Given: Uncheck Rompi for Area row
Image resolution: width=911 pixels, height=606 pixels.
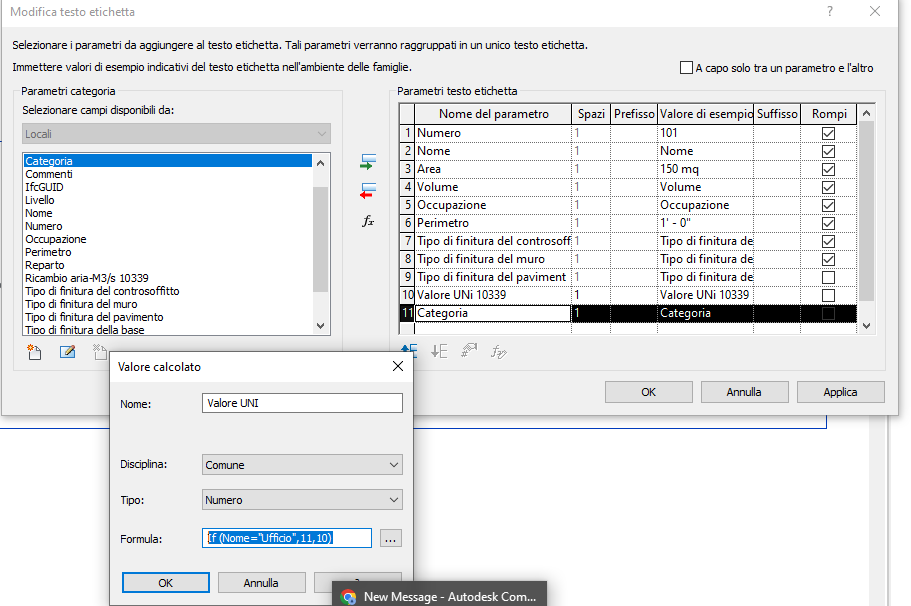Looking at the screenshot, I should tap(828, 169).
